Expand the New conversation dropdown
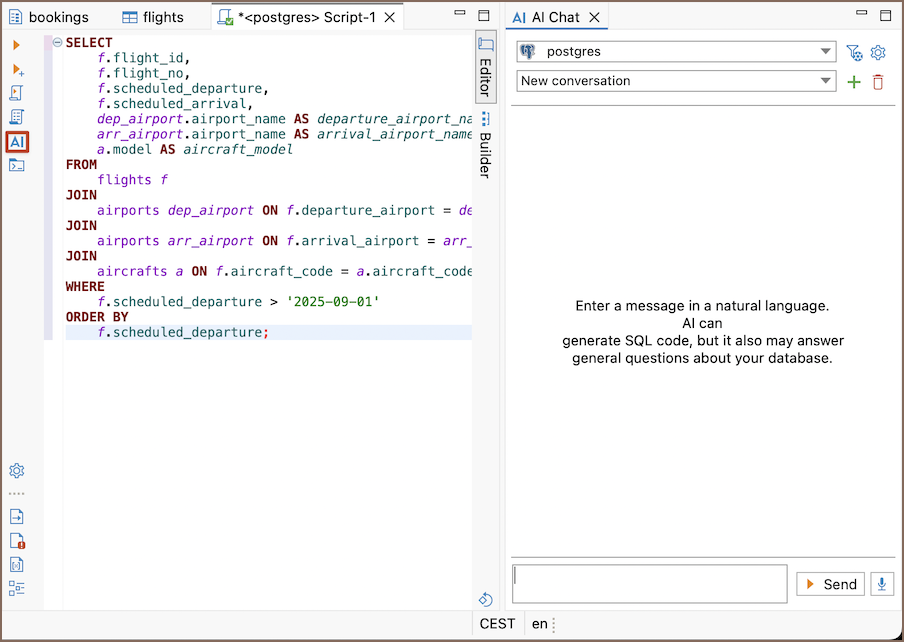The height and width of the screenshot is (642, 904). [676, 81]
